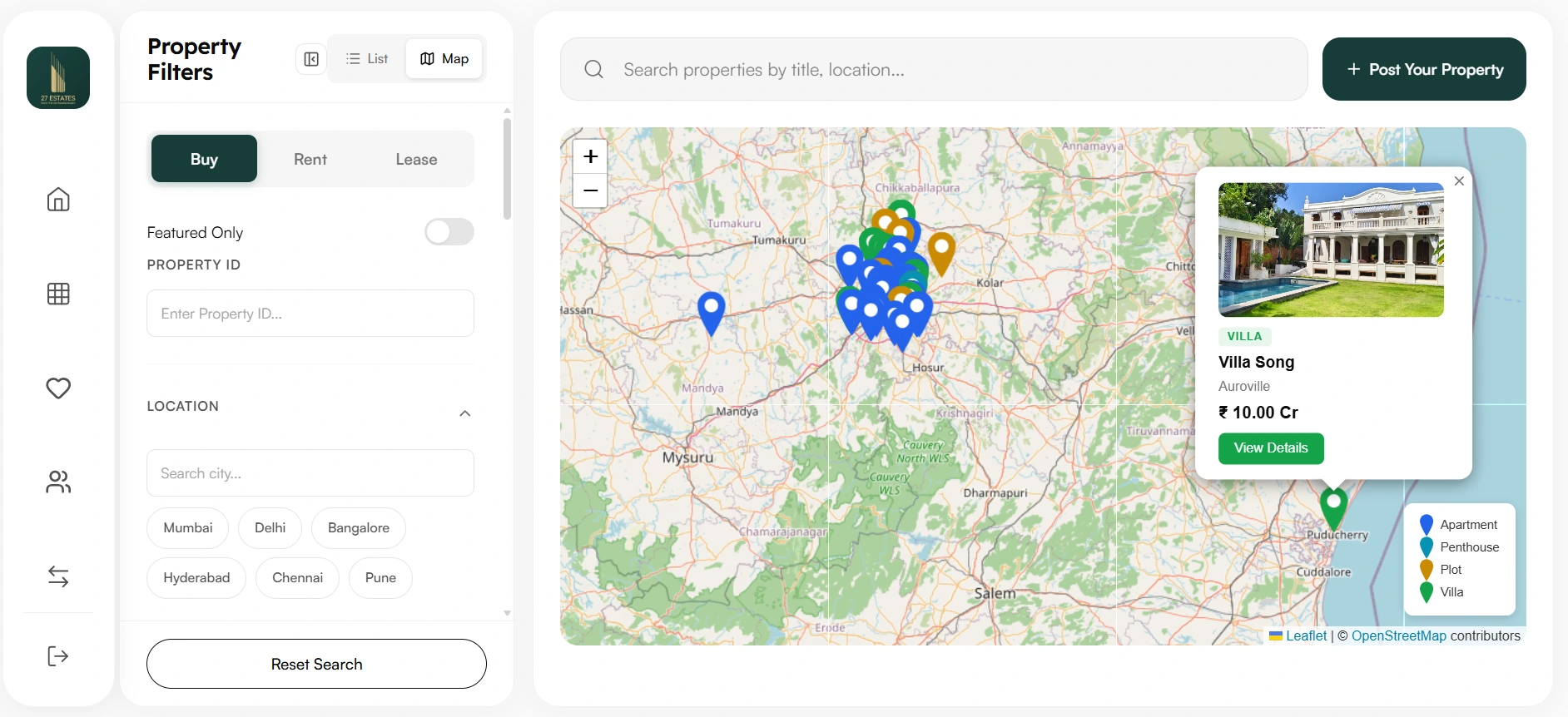Image resolution: width=1568 pixels, height=717 pixels.
Task: Click the Search city field
Action: coord(310,473)
